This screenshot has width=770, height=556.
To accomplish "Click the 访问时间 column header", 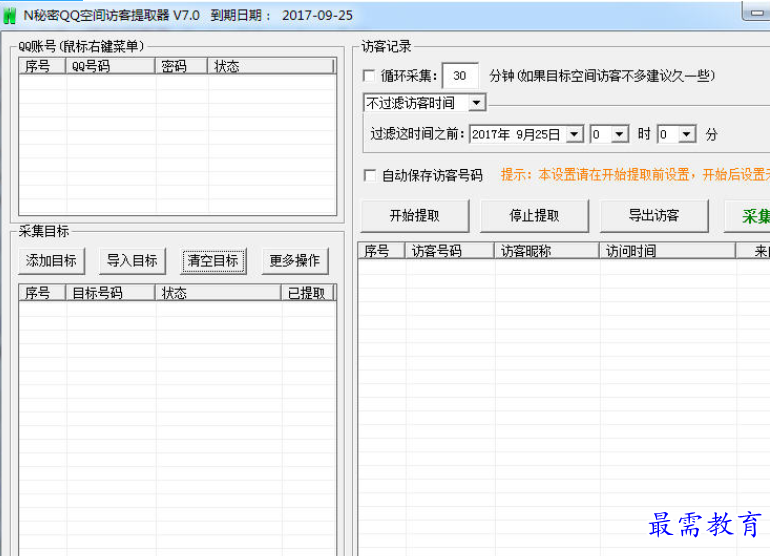I will pos(667,251).
